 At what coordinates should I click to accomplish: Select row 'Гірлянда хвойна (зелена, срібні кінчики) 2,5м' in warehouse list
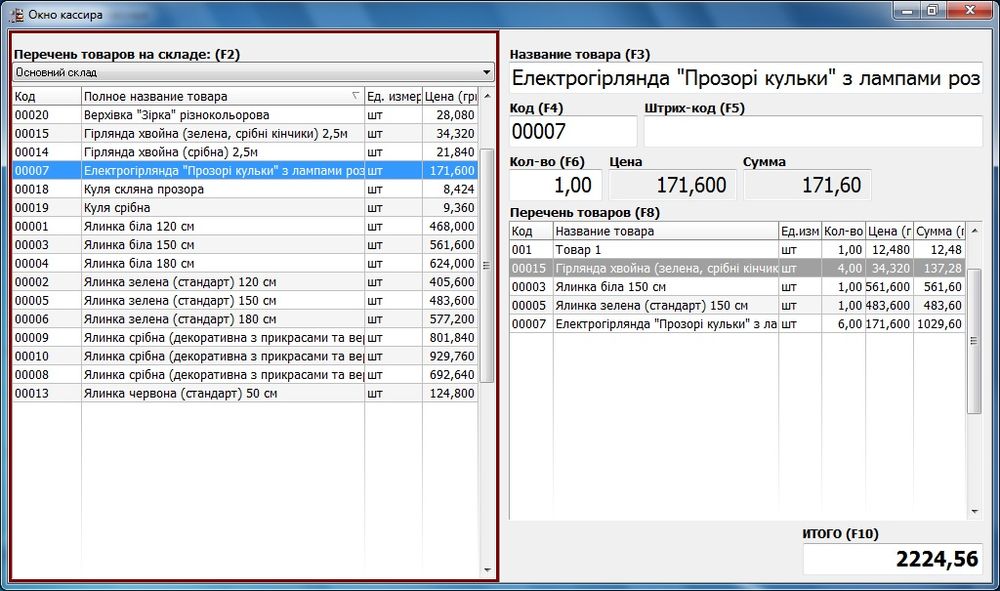tap(245, 133)
